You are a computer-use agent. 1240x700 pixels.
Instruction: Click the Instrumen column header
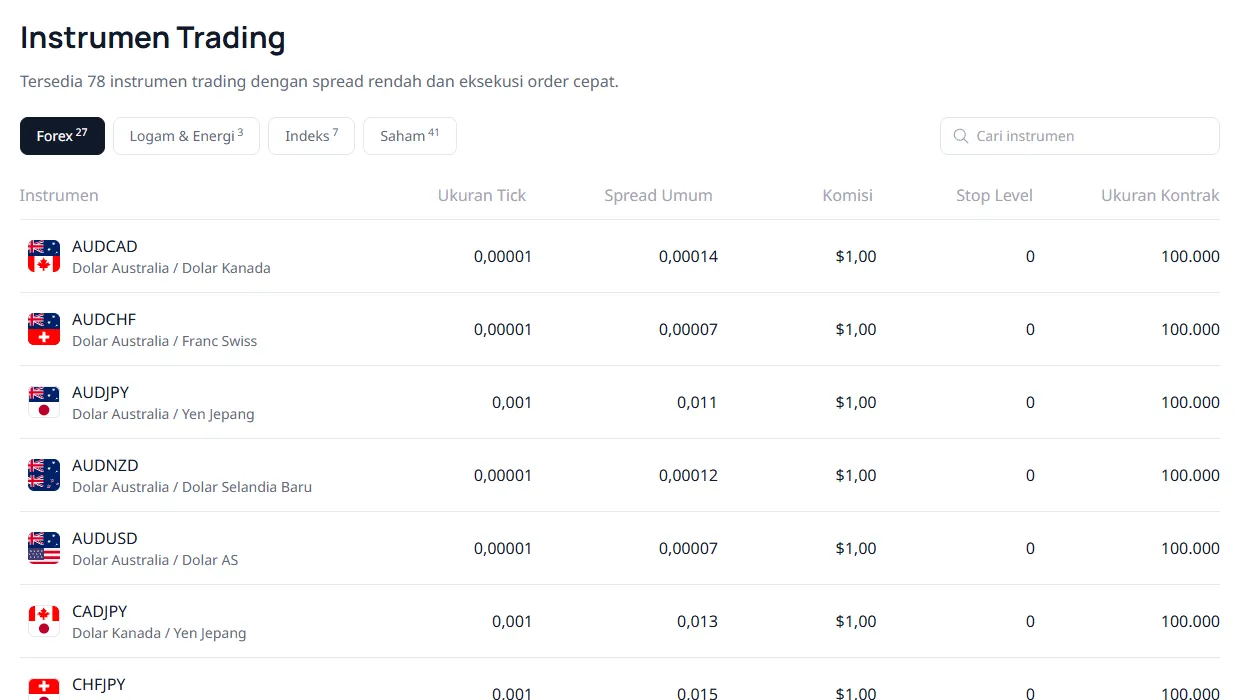point(59,195)
